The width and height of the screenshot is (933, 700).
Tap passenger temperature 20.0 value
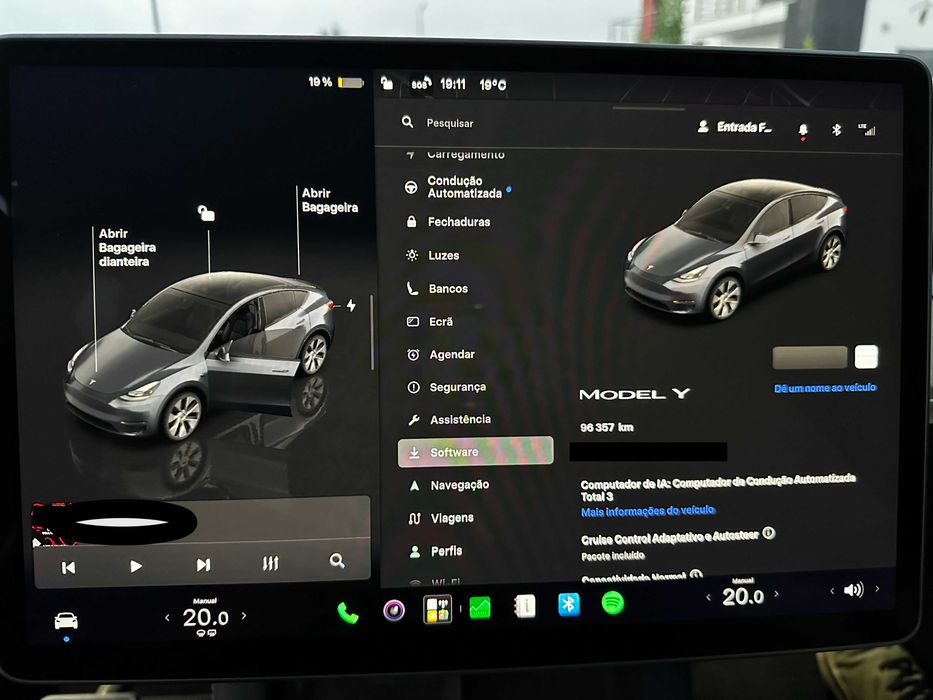click(743, 596)
